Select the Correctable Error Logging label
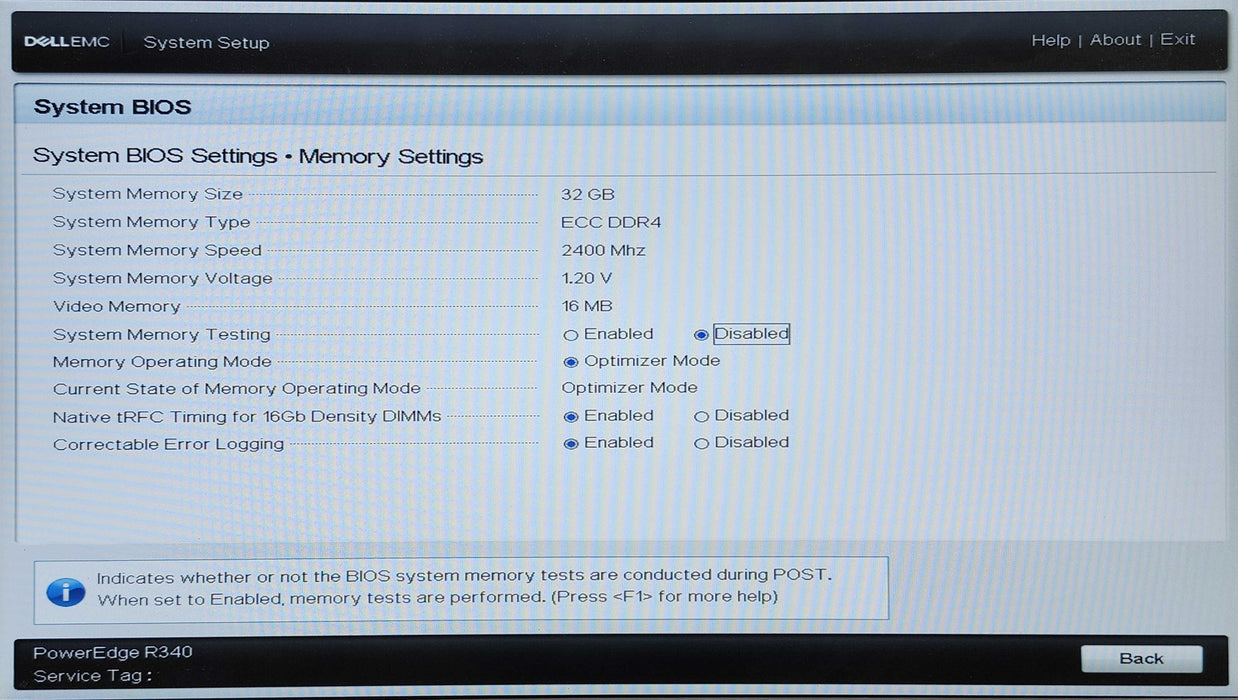 169,444
